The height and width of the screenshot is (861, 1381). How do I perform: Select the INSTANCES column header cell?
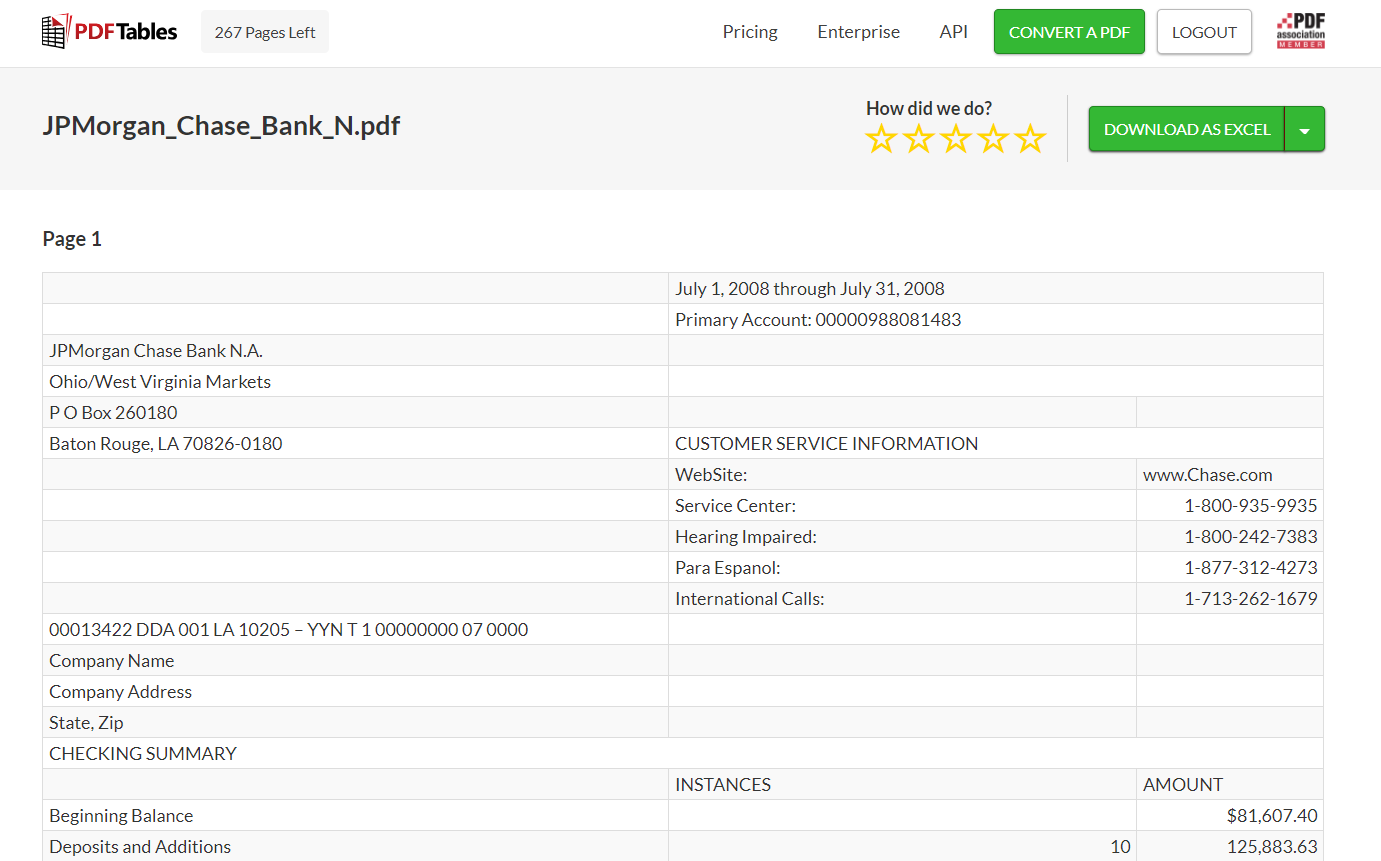[x=902, y=785]
